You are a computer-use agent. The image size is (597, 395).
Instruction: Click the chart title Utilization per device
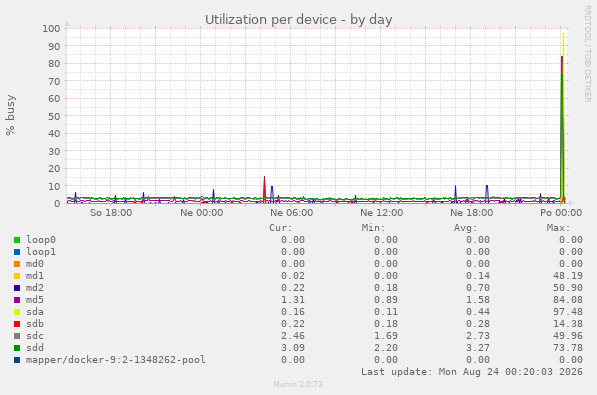[298, 19]
